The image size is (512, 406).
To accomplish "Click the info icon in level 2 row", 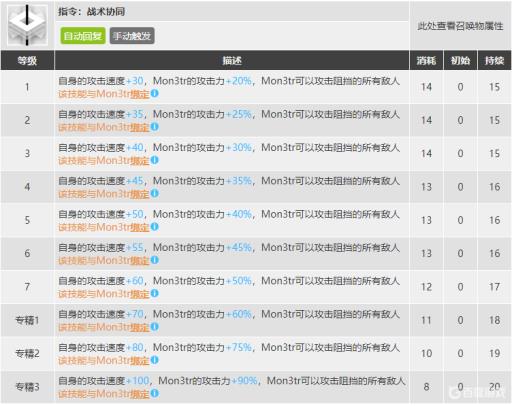I will (x=154, y=127).
